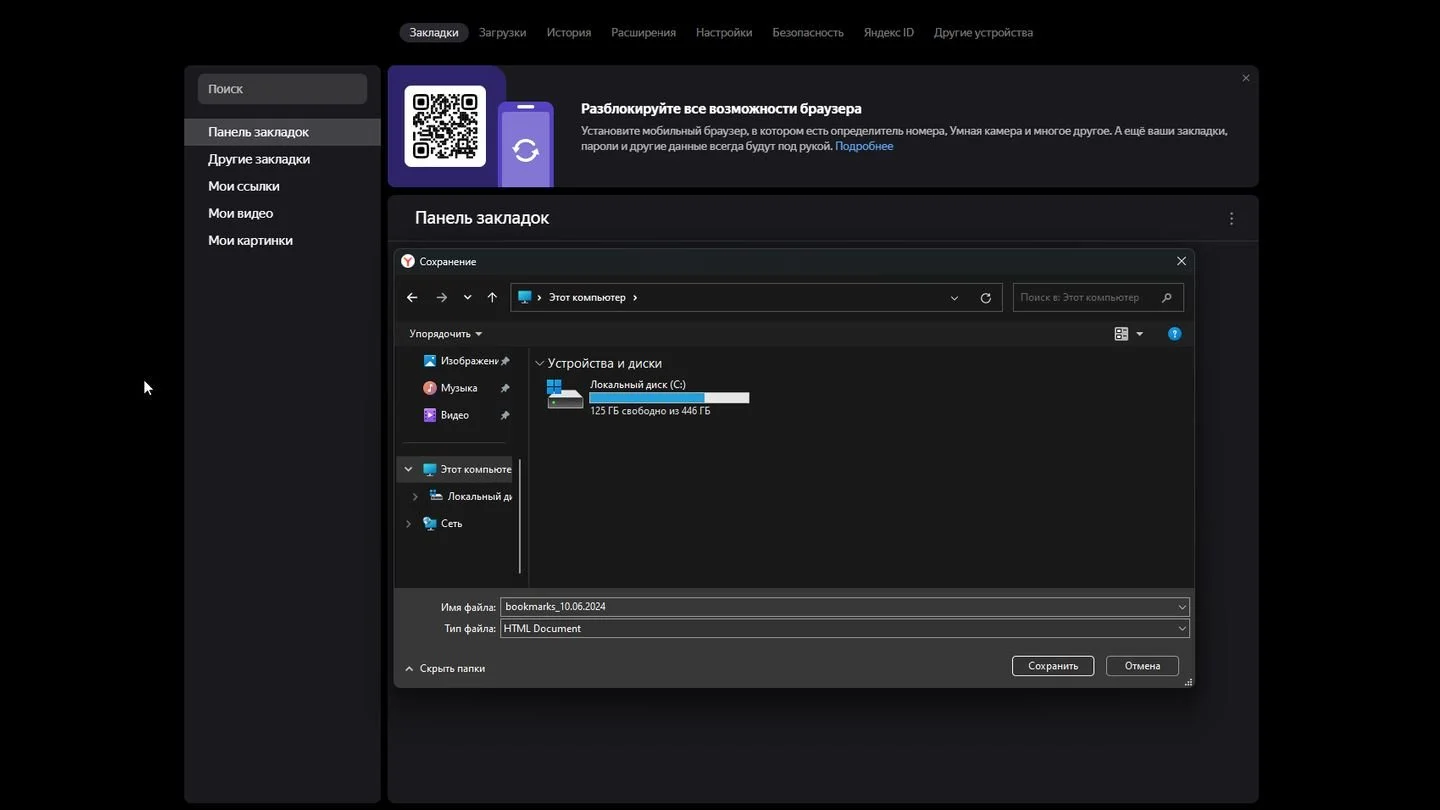Follow the Подробнее link

click(x=864, y=146)
